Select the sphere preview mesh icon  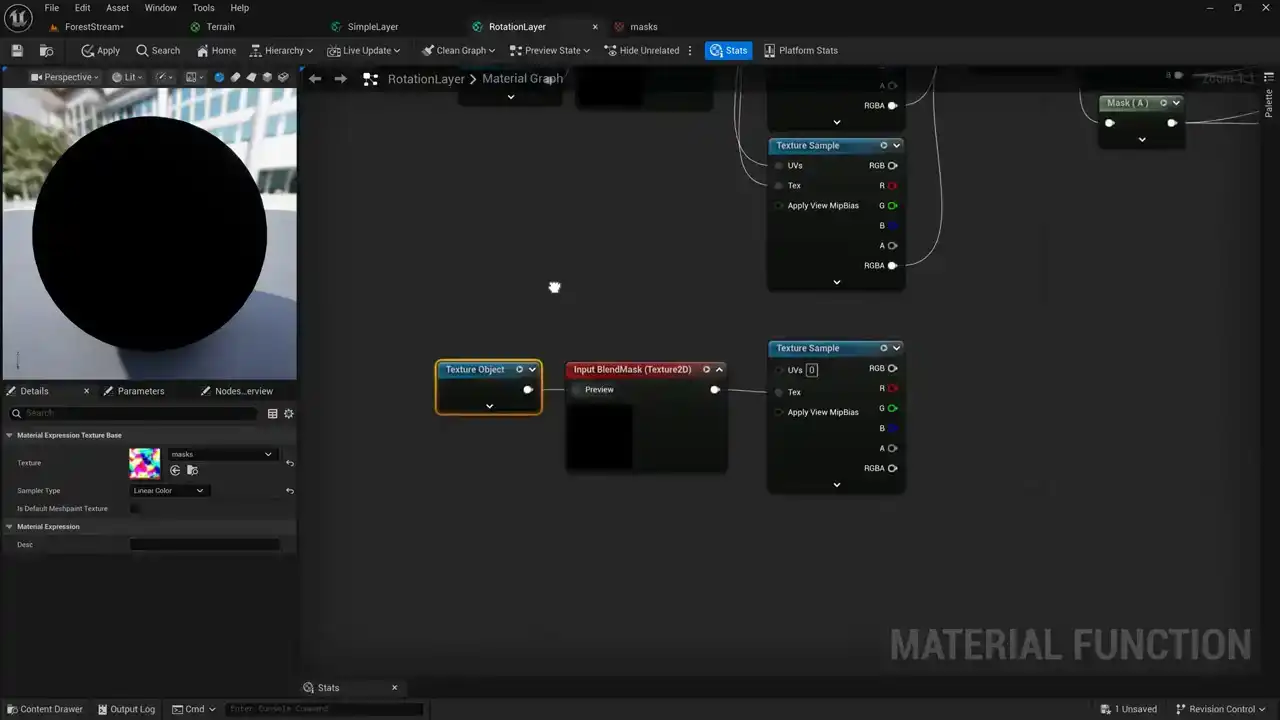219,77
